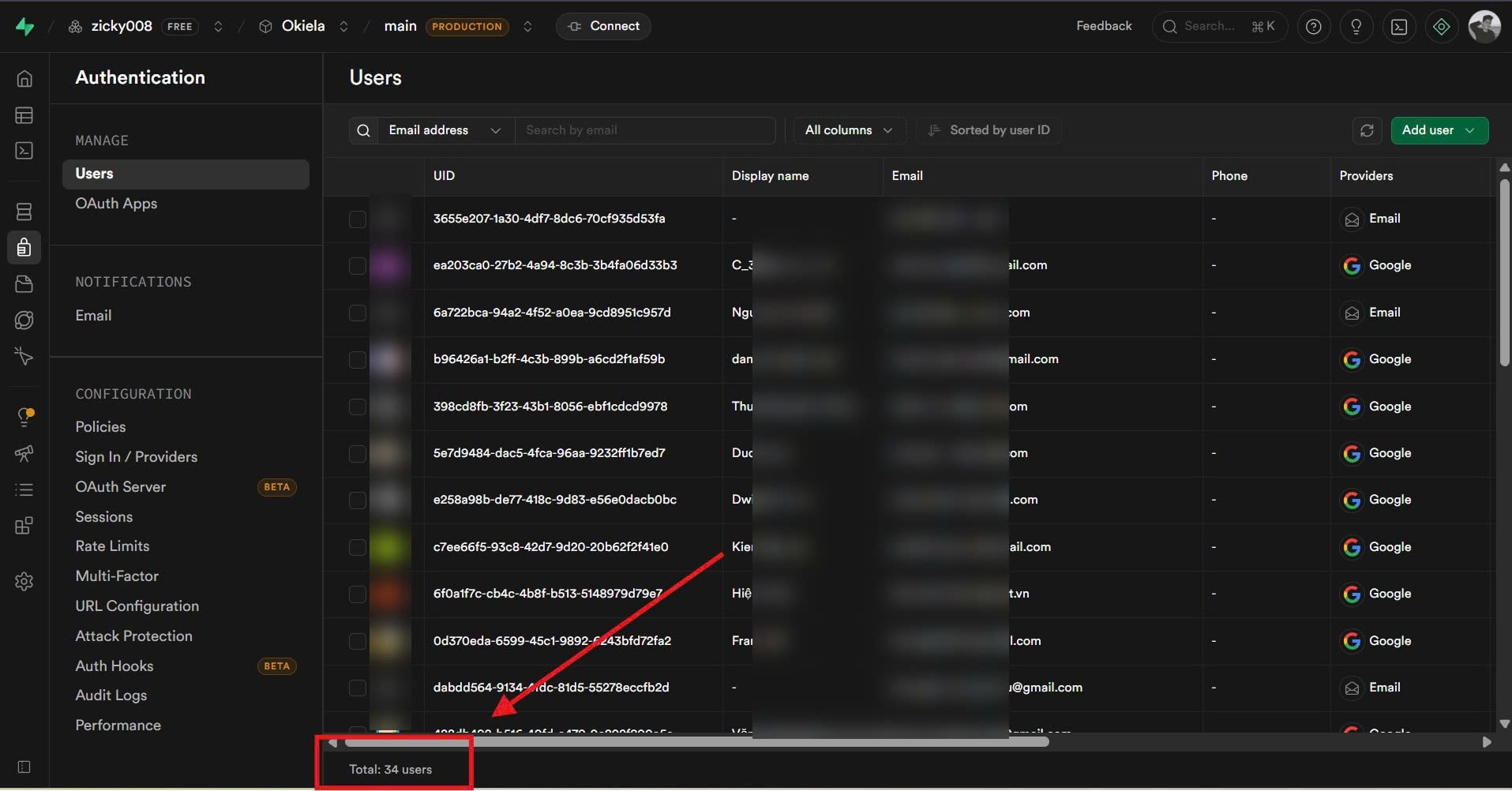
Task: Open Sign In / Providers settings
Action: pyautogui.click(x=136, y=457)
